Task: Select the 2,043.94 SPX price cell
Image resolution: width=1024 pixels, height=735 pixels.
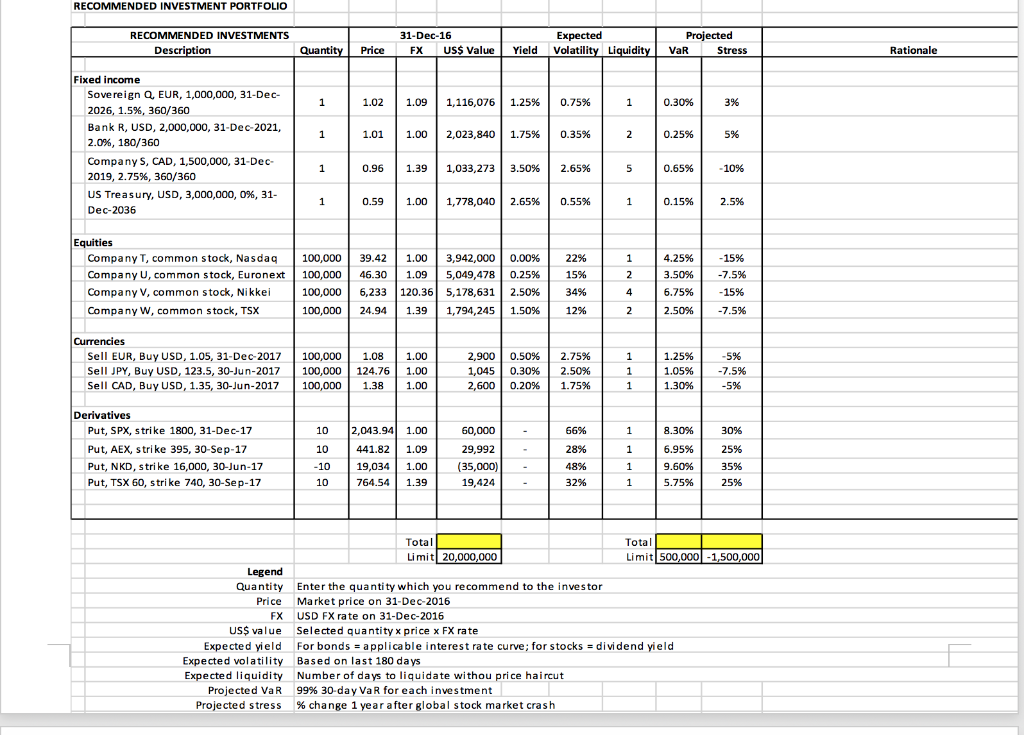Action: tap(373, 431)
